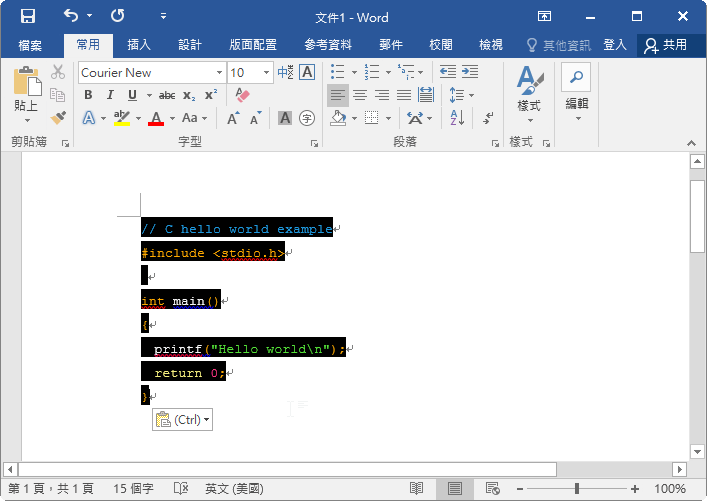
Task: Switch to the 郵件 tab
Action: tap(390, 45)
